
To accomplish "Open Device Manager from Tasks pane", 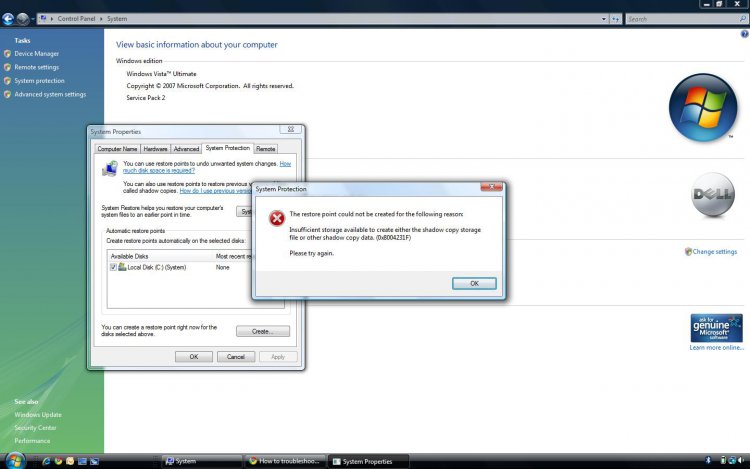I will coord(36,54).
